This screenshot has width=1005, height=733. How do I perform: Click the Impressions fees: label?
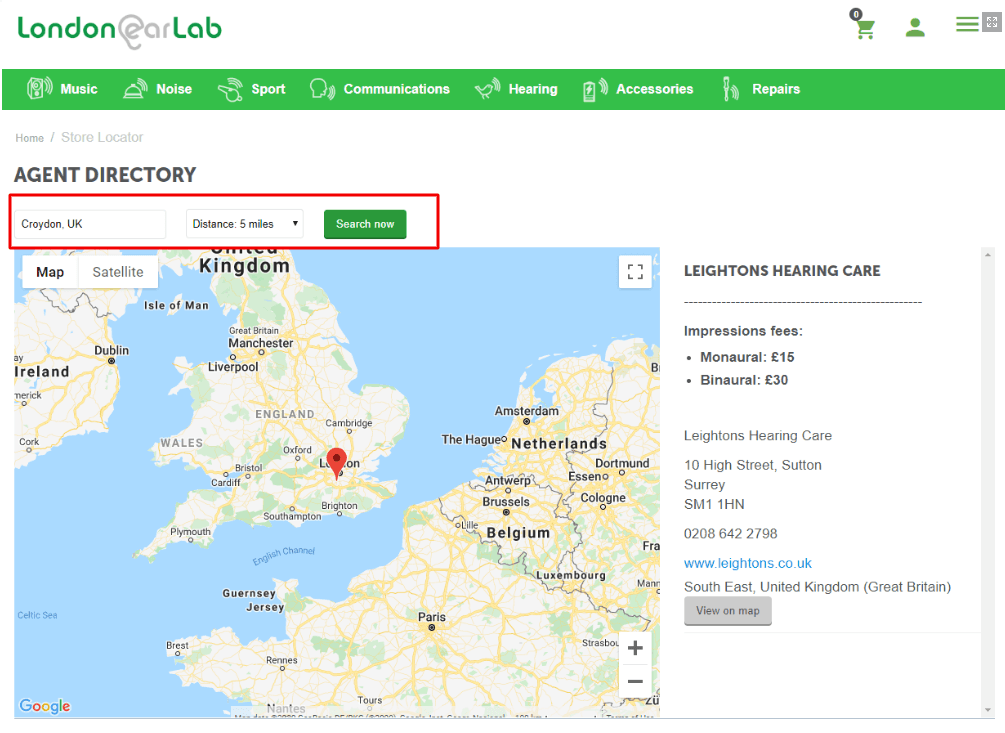pyautogui.click(x=743, y=331)
